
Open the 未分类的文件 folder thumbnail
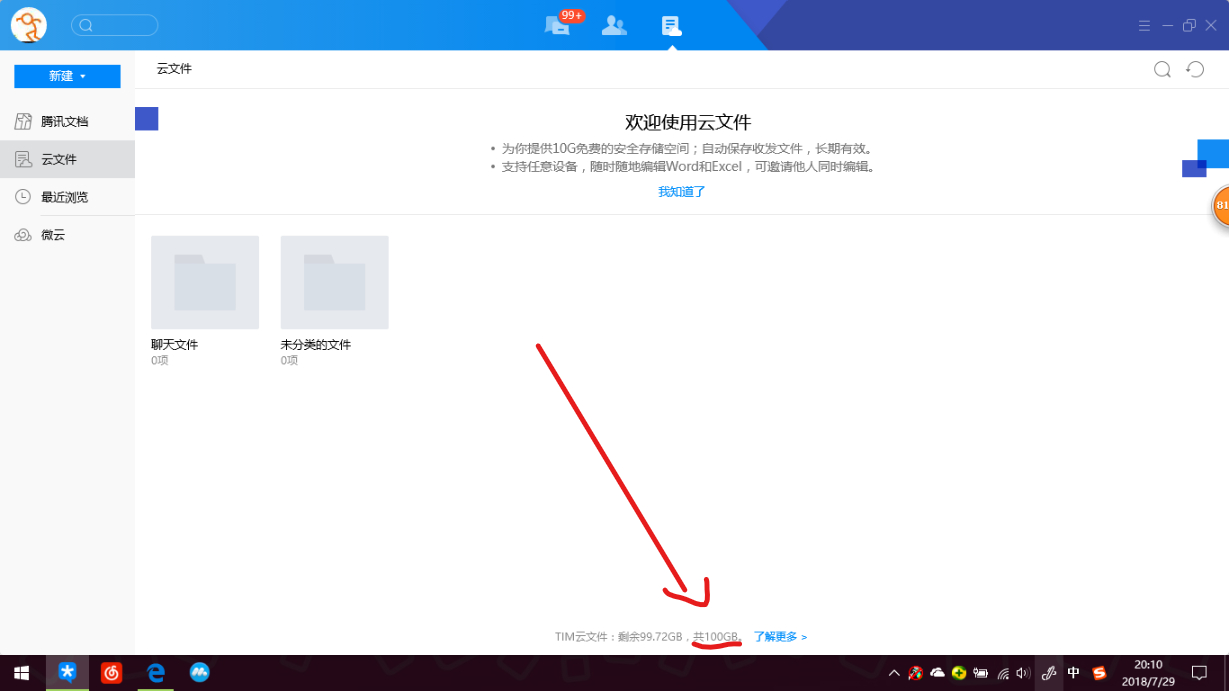click(x=335, y=282)
